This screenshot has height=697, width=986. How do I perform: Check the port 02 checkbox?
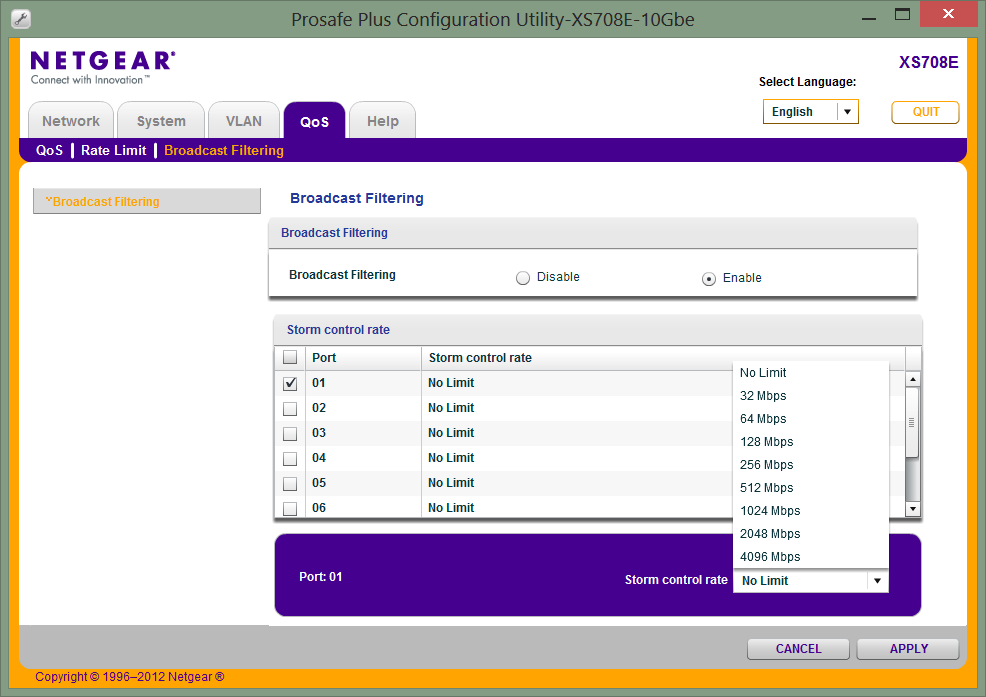coord(290,409)
